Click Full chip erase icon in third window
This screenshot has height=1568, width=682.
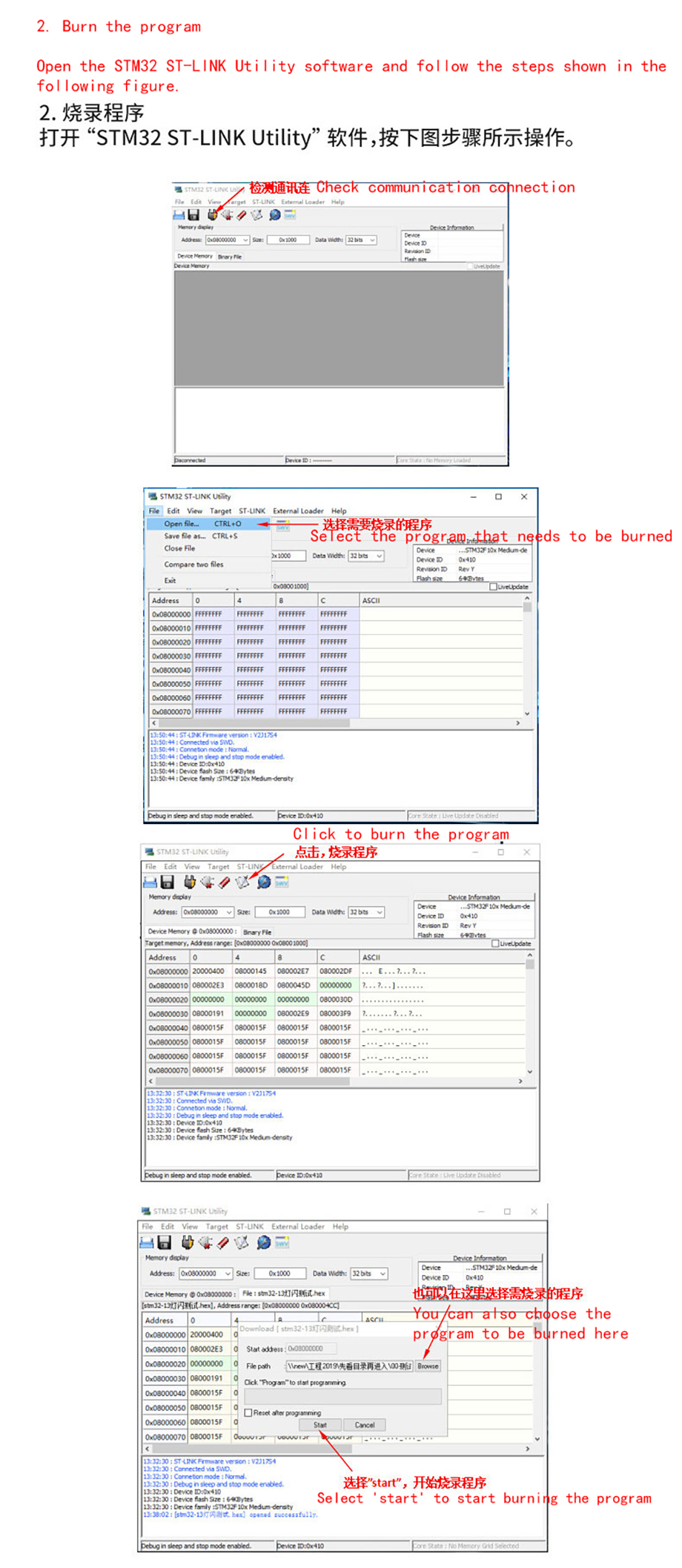coord(224,882)
